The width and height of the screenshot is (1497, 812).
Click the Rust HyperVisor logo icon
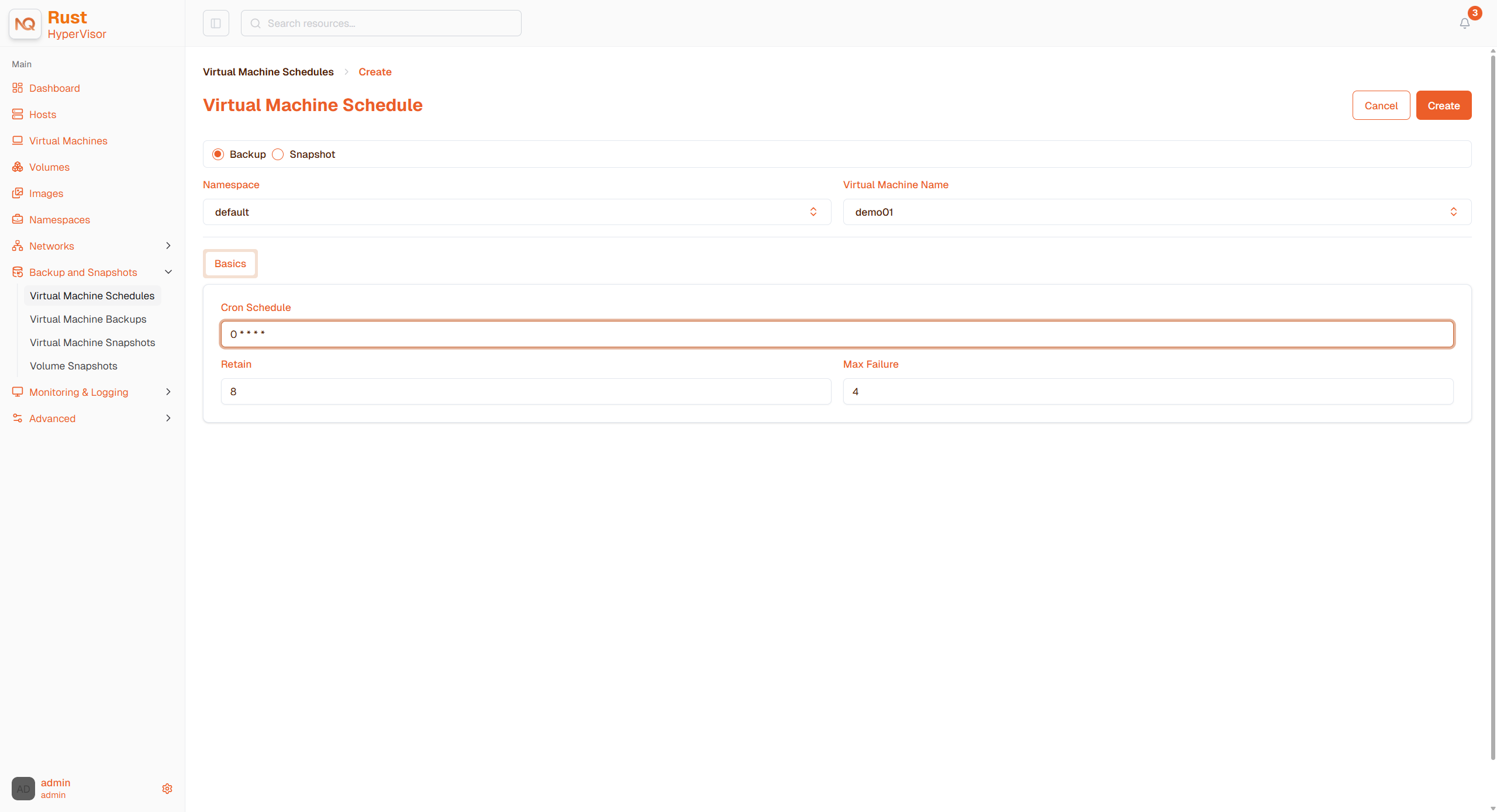25,24
